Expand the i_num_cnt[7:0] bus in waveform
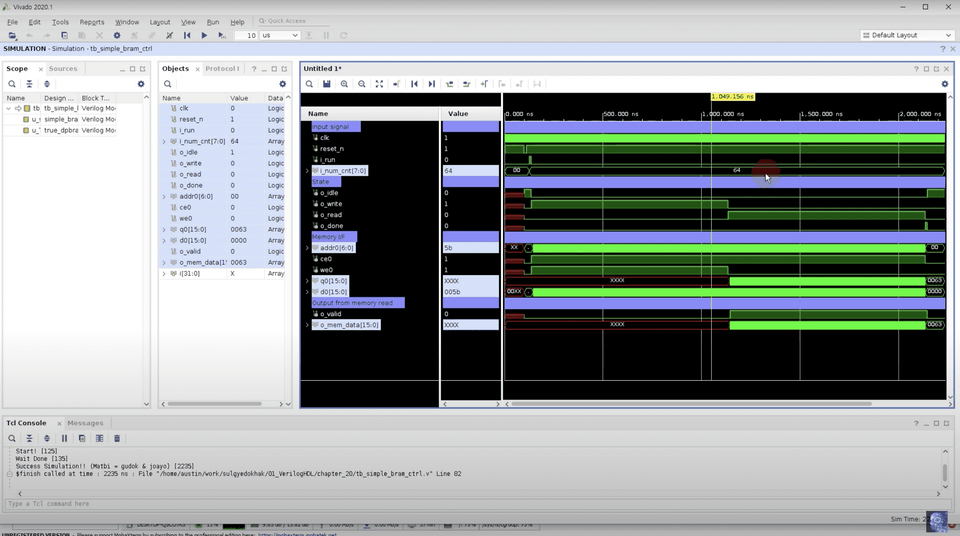Viewport: 960px width, 536px height. tap(308, 171)
